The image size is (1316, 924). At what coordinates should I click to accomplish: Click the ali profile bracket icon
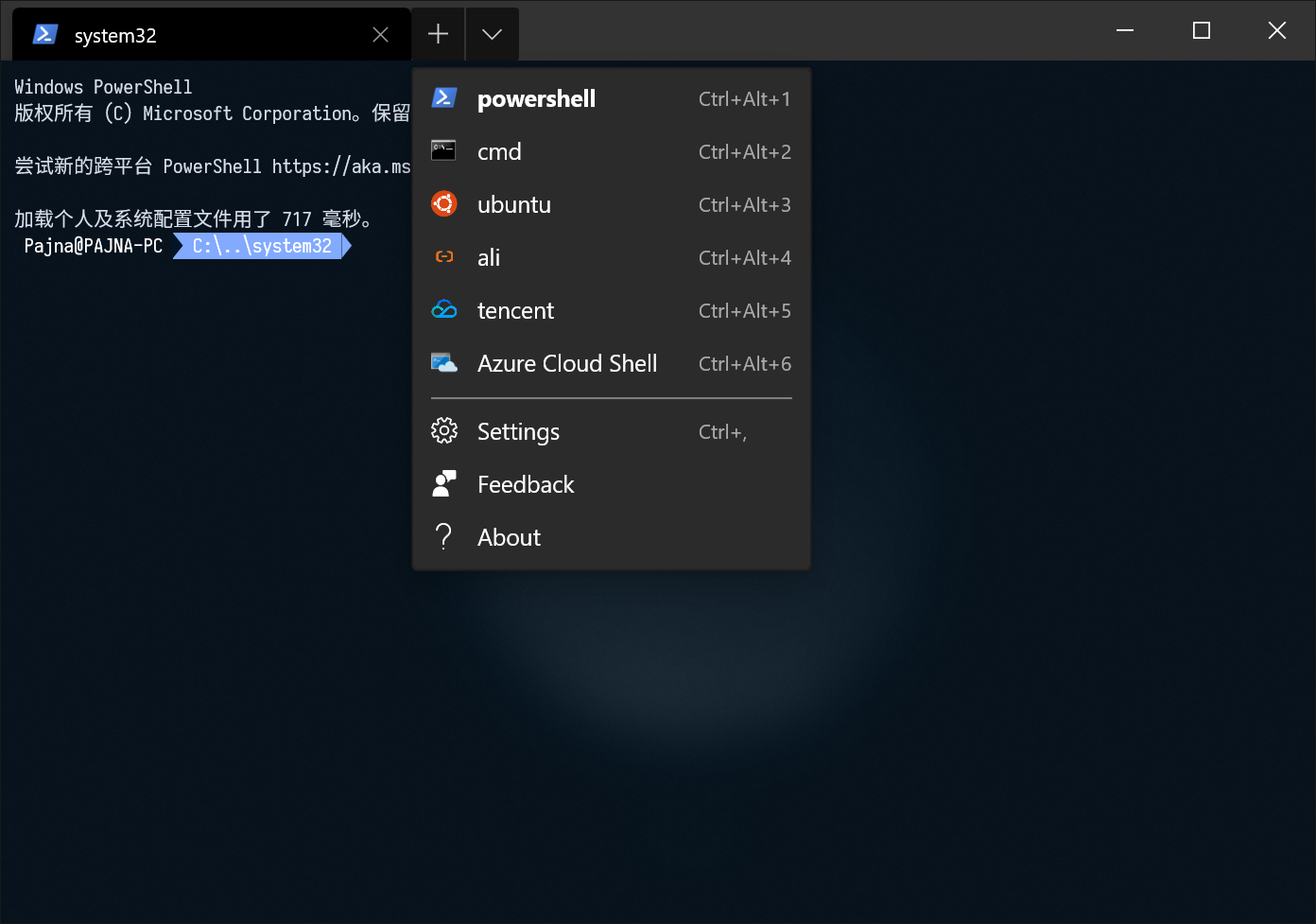tap(444, 256)
